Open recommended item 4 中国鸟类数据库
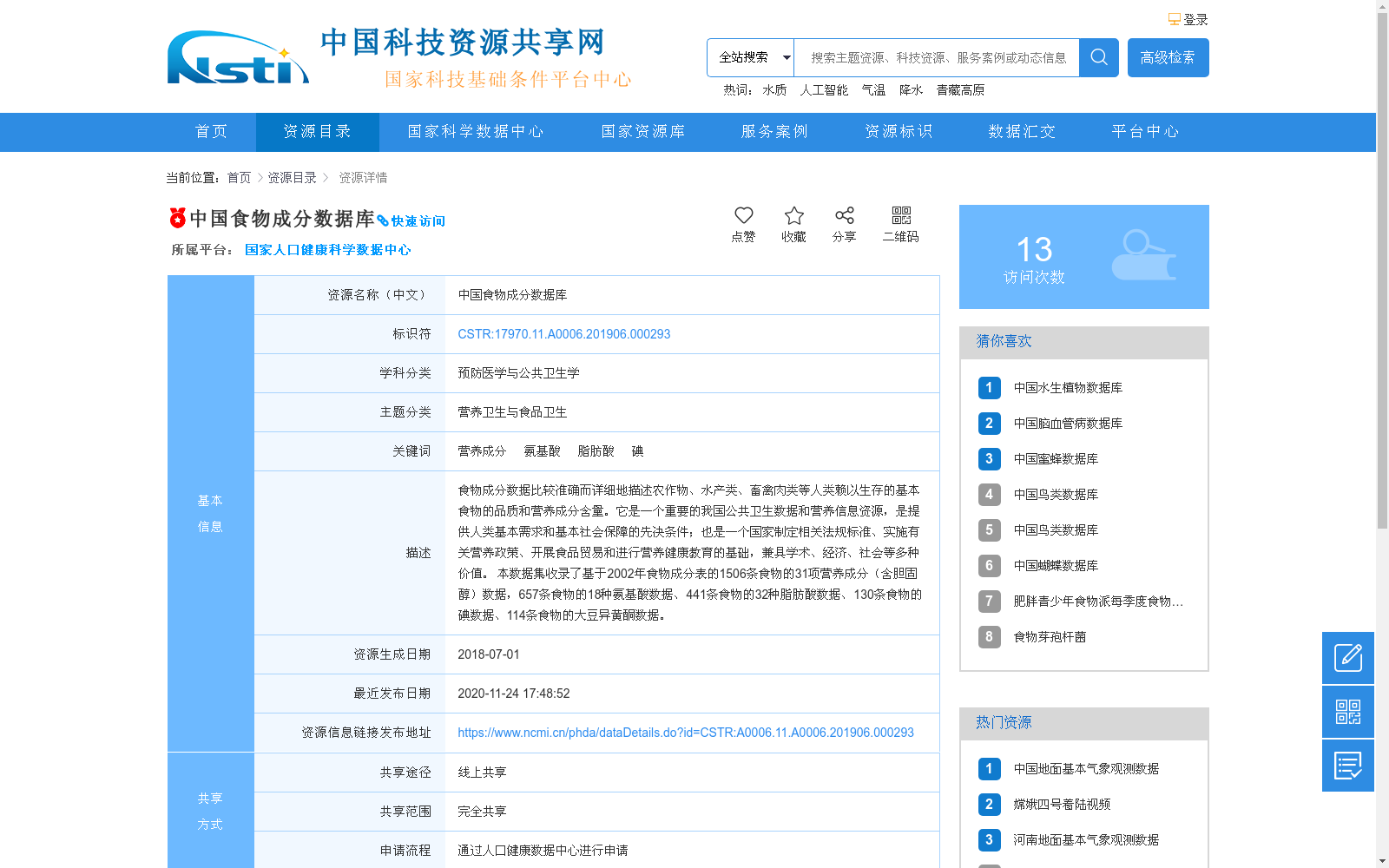Viewport: 1389px width, 868px height. 1056,495
